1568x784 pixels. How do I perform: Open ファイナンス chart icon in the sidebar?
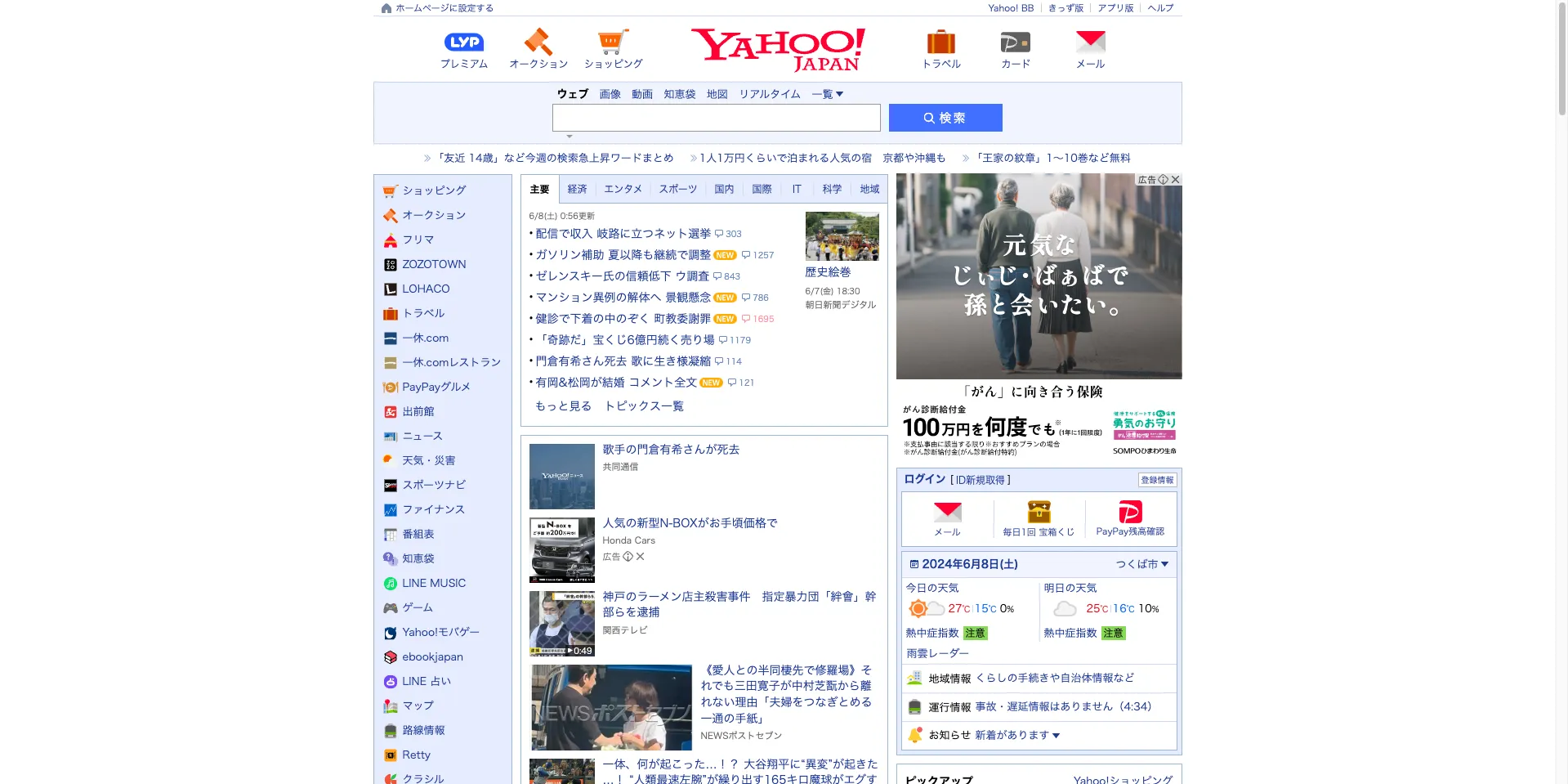(391, 510)
